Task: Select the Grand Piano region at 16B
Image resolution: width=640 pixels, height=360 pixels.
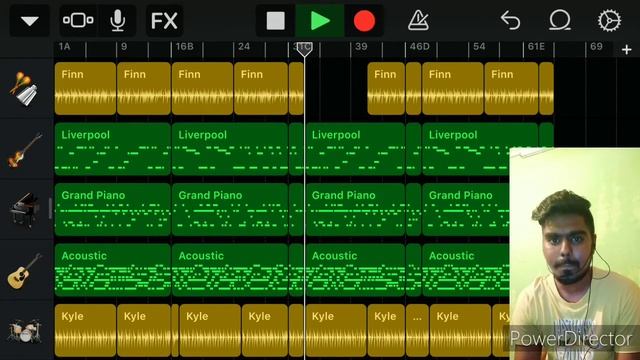Action: point(230,209)
